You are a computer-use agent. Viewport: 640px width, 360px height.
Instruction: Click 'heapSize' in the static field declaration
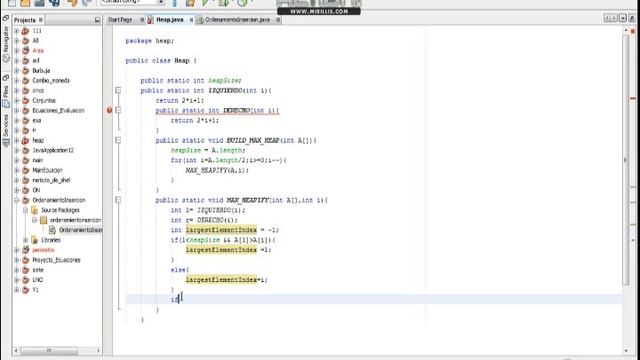tap(224, 80)
